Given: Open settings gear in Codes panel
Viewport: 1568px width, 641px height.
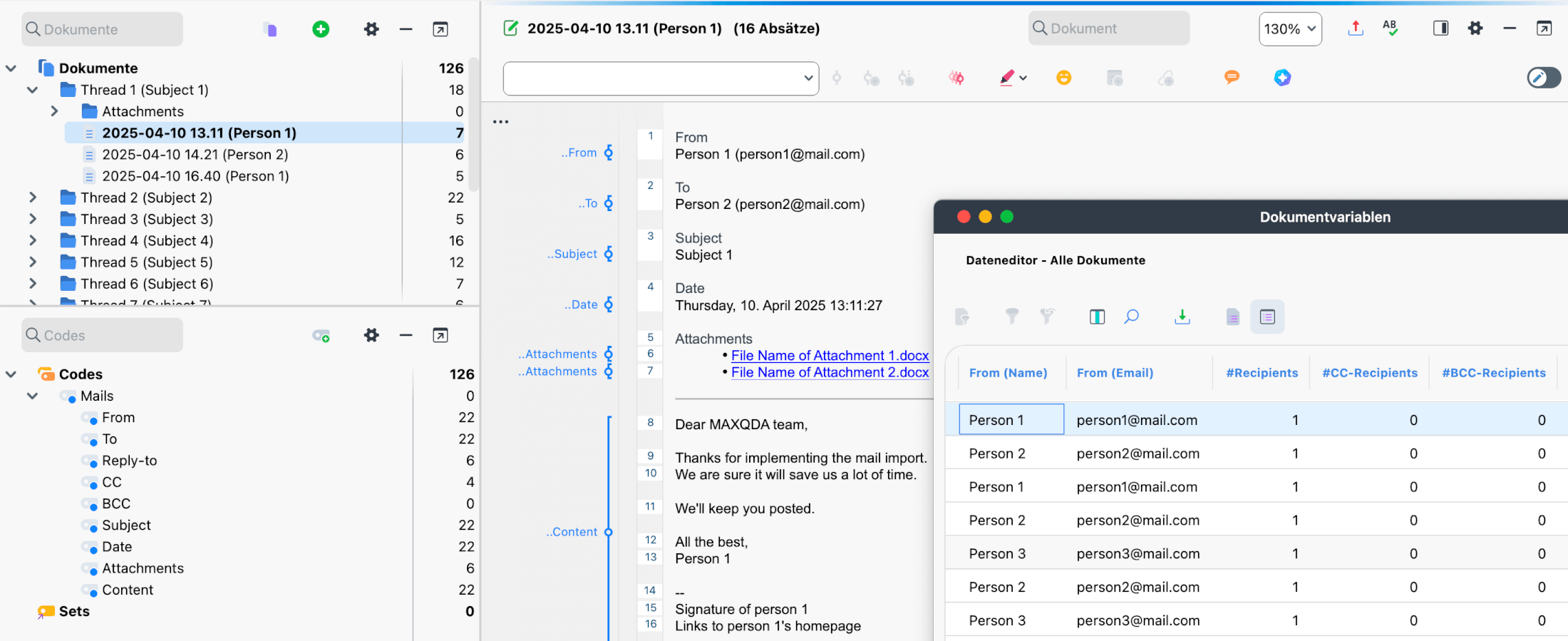Looking at the screenshot, I should coord(371,335).
